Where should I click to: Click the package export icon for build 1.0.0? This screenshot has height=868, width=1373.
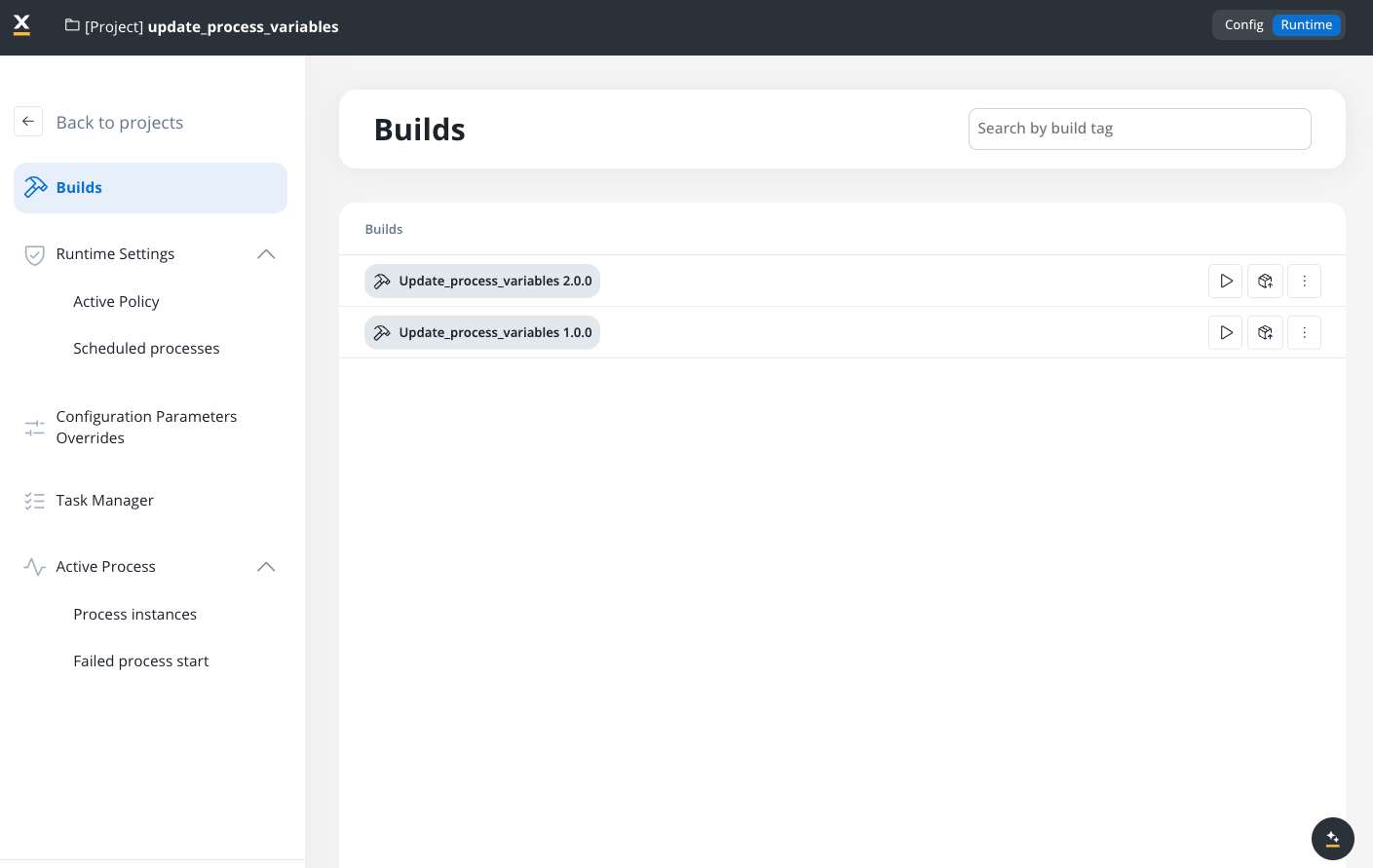click(x=1265, y=333)
